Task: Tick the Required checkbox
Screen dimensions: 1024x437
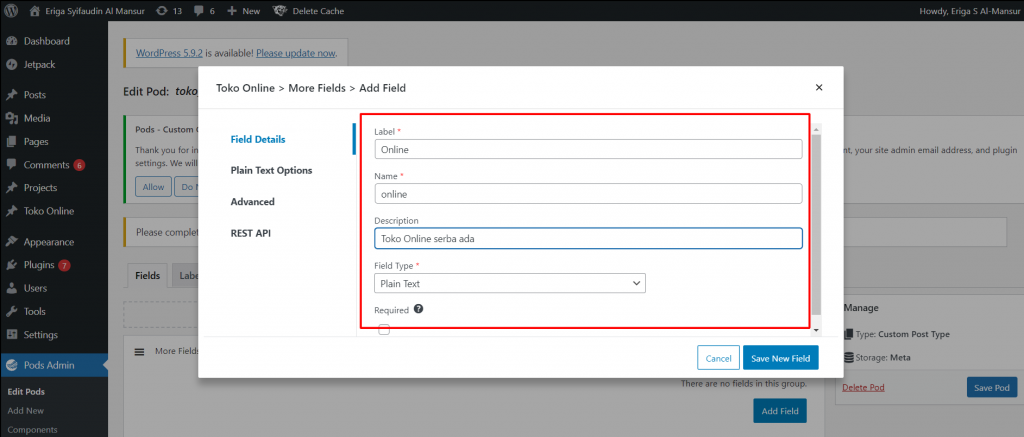Action: pos(384,331)
